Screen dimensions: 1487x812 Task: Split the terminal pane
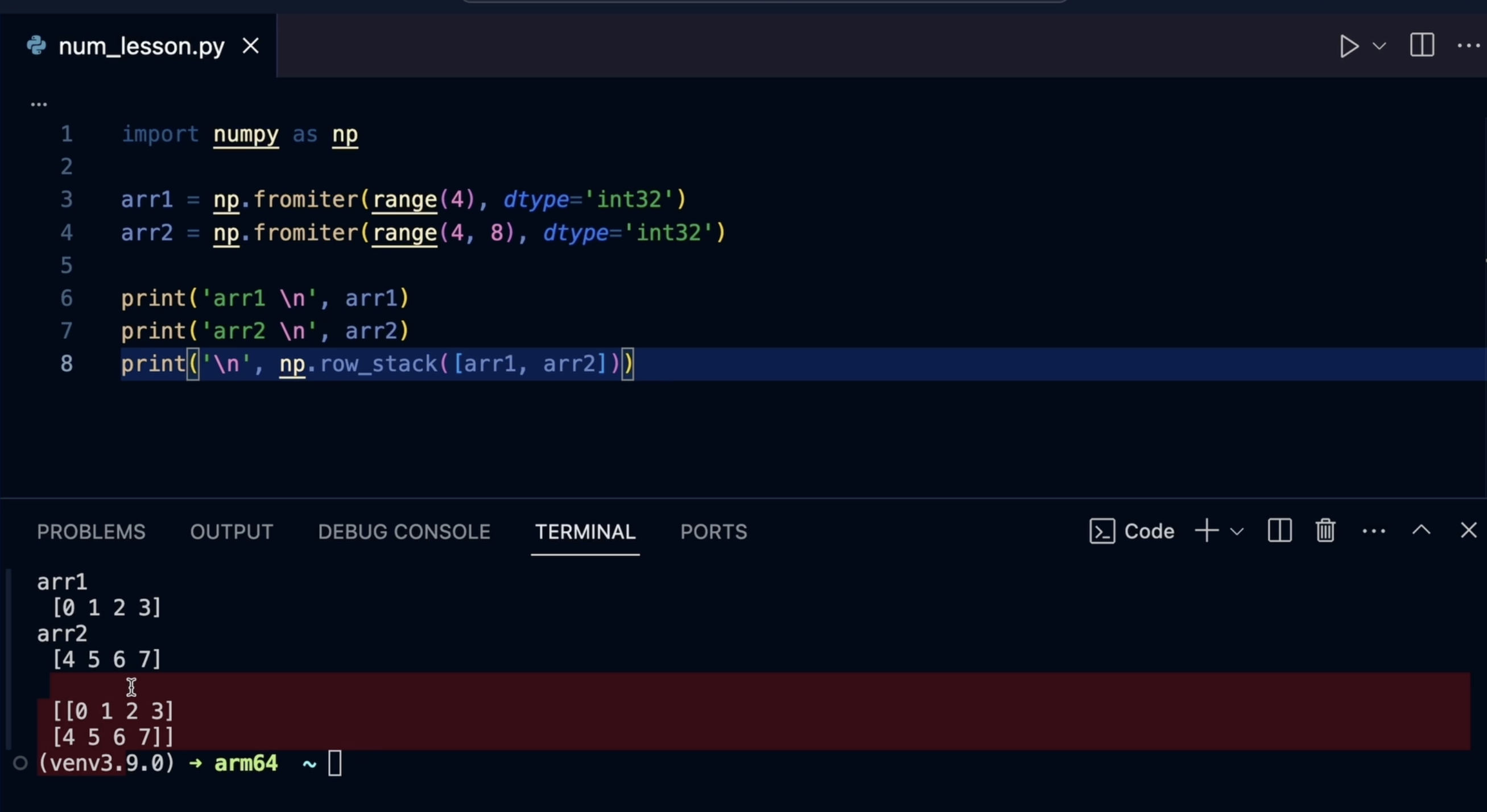pyautogui.click(x=1279, y=531)
